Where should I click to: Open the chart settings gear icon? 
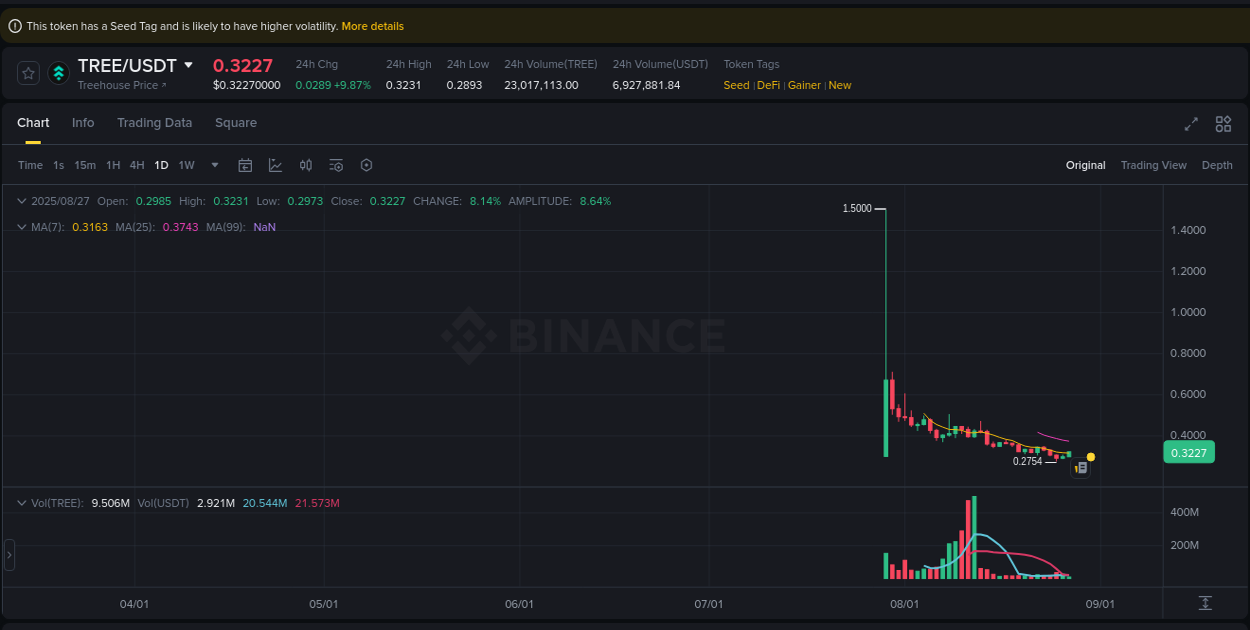pos(366,165)
